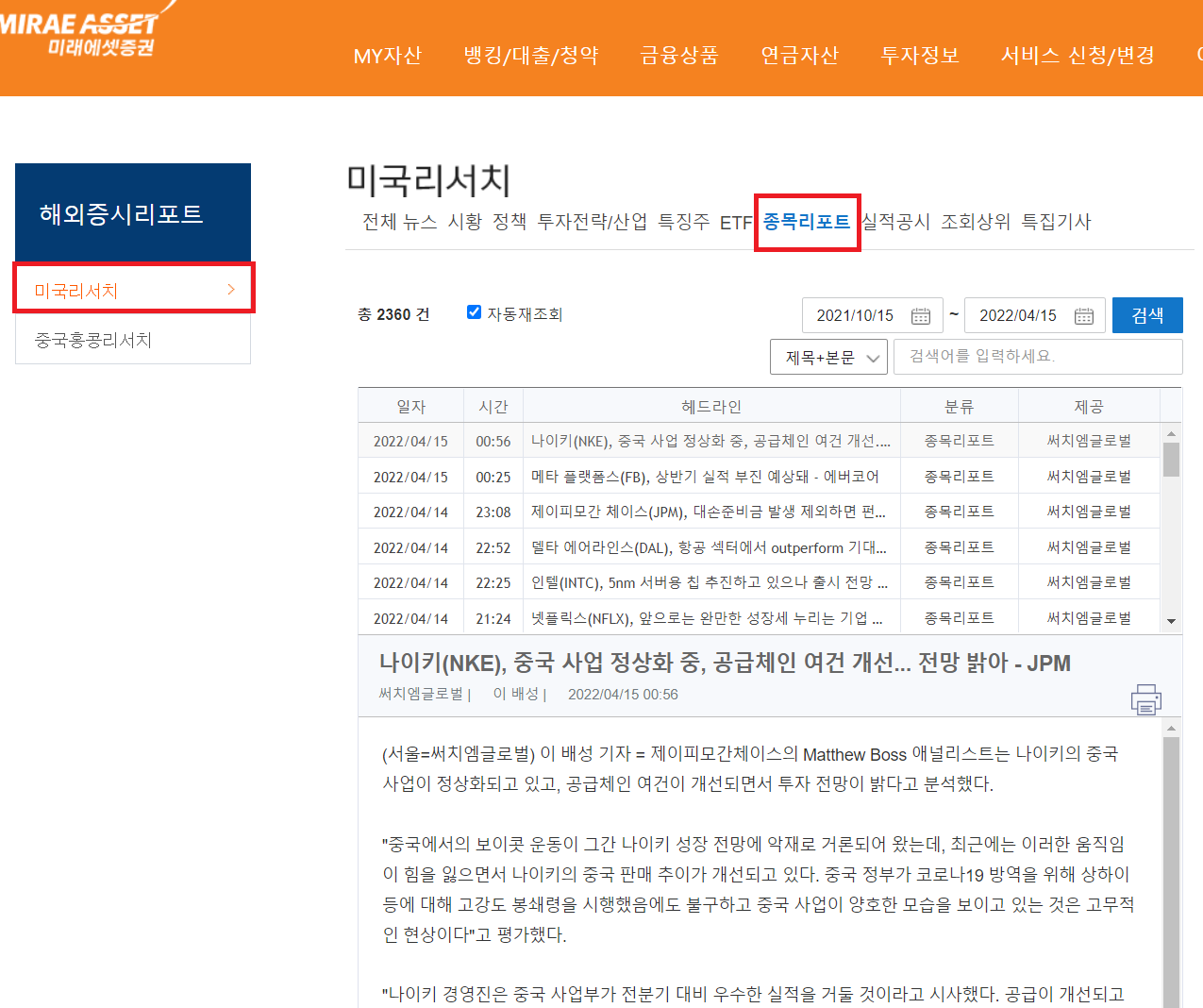Open the 서비스 신청/변경 menu
This screenshot has width=1203, height=1008.
tap(1078, 56)
